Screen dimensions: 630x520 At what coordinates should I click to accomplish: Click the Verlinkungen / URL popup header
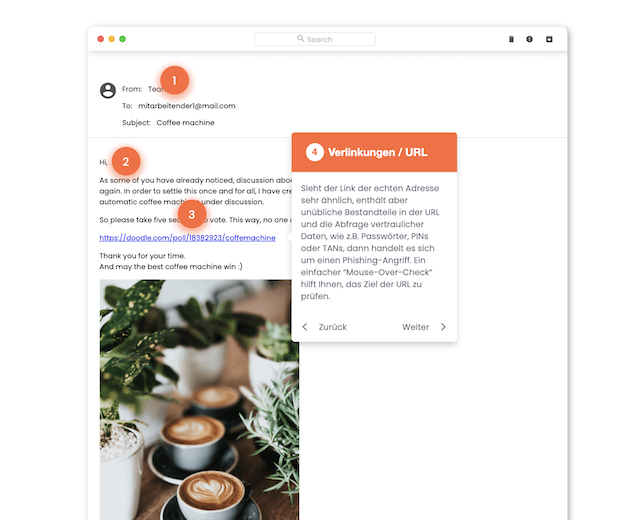(x=374, y=152)
